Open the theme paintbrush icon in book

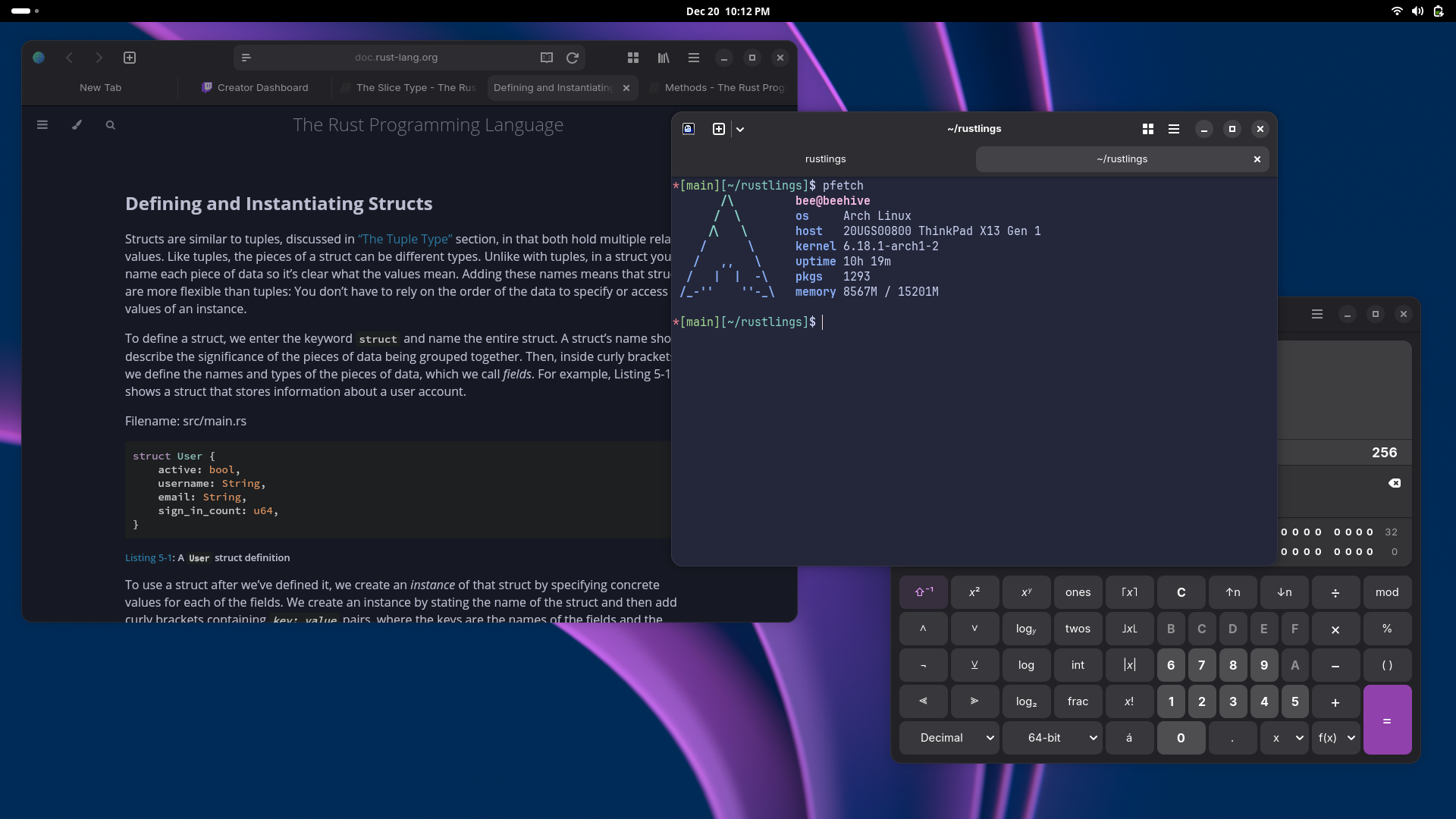[77, 125]
